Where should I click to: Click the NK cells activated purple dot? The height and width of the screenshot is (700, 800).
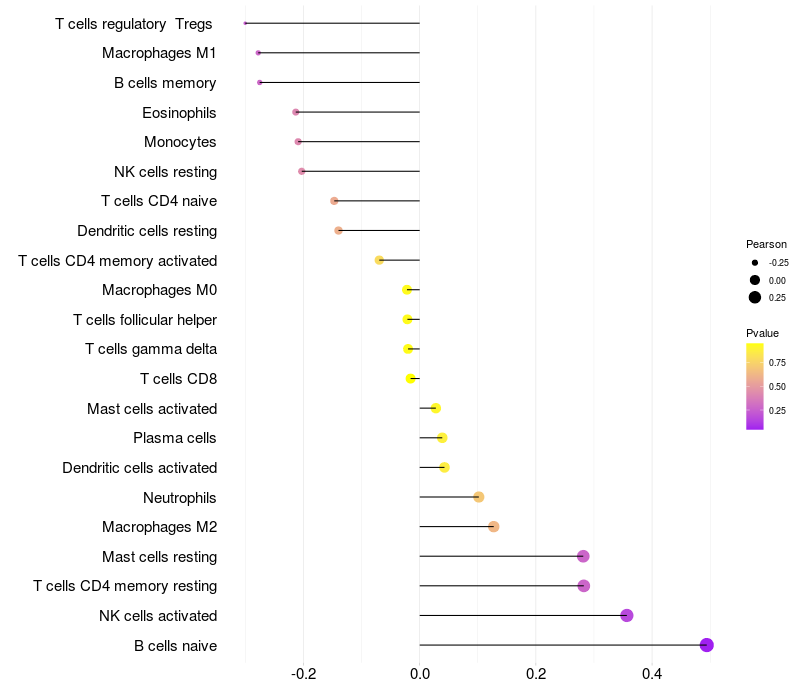coord(627,615)
